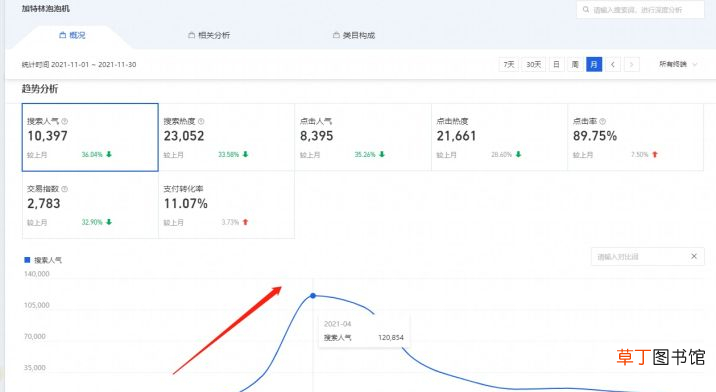Click the 相关分析 tab icon
Viewport: 716px width, 392px height.
pos(192,35)
